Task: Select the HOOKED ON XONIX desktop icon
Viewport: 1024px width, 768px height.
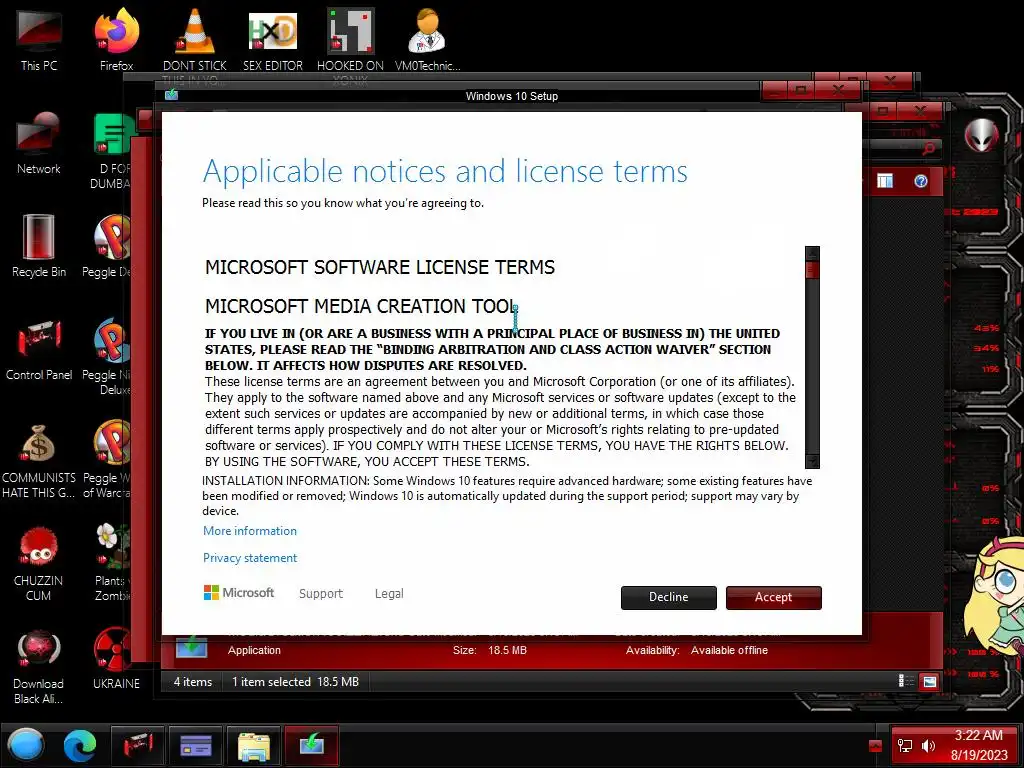Action: coord(350,40)
